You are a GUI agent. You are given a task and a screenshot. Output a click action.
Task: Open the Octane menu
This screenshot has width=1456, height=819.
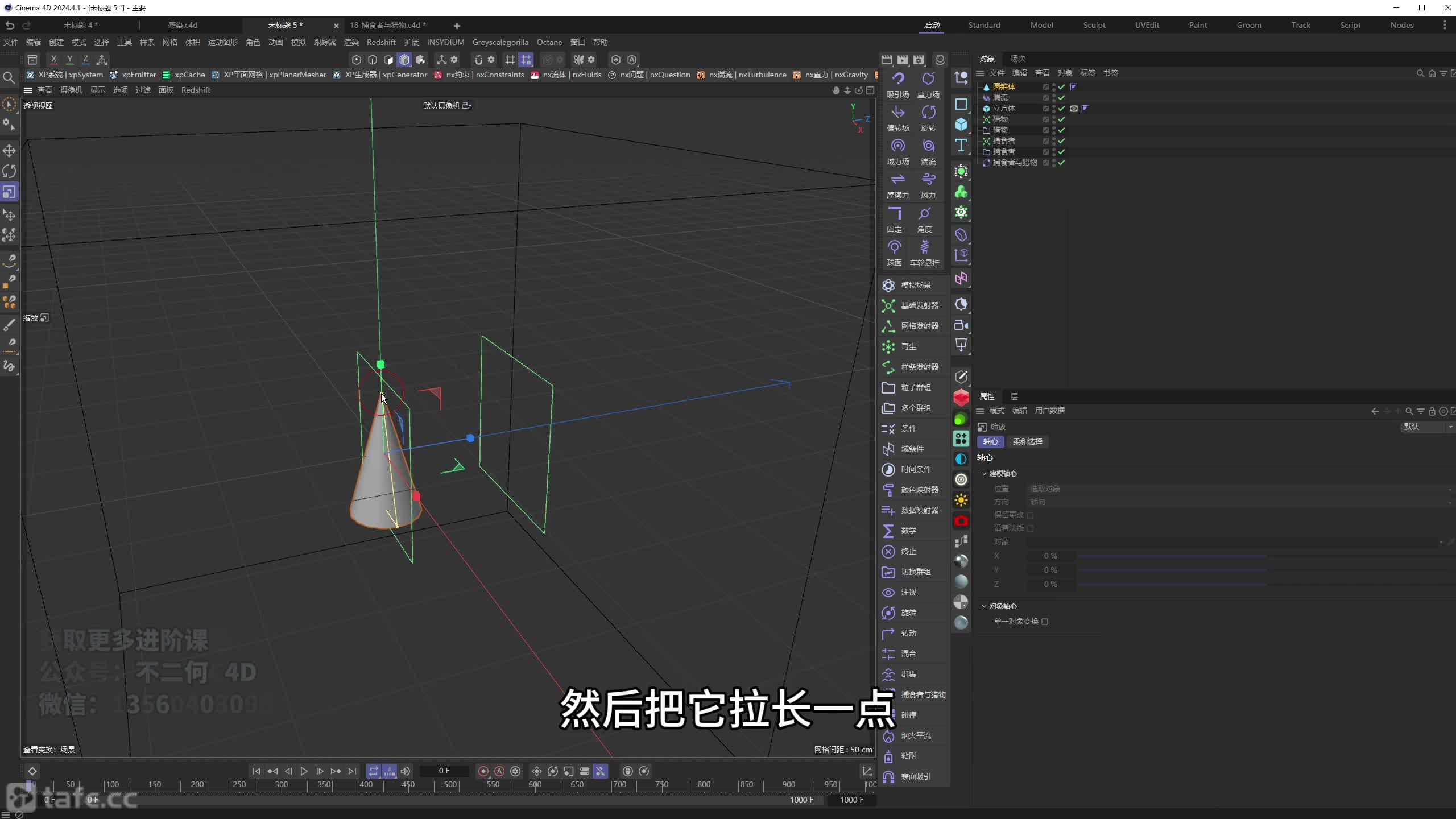[x=549, y=42]
